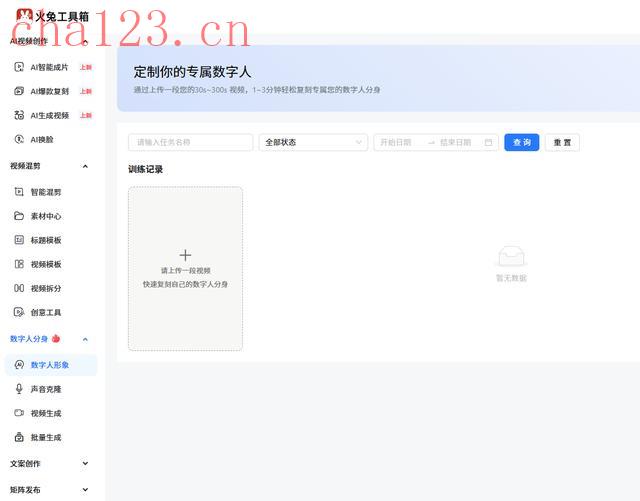Click the calendar icon in date range
Viewport: 640px width, 501px height.
pos(488,143)
